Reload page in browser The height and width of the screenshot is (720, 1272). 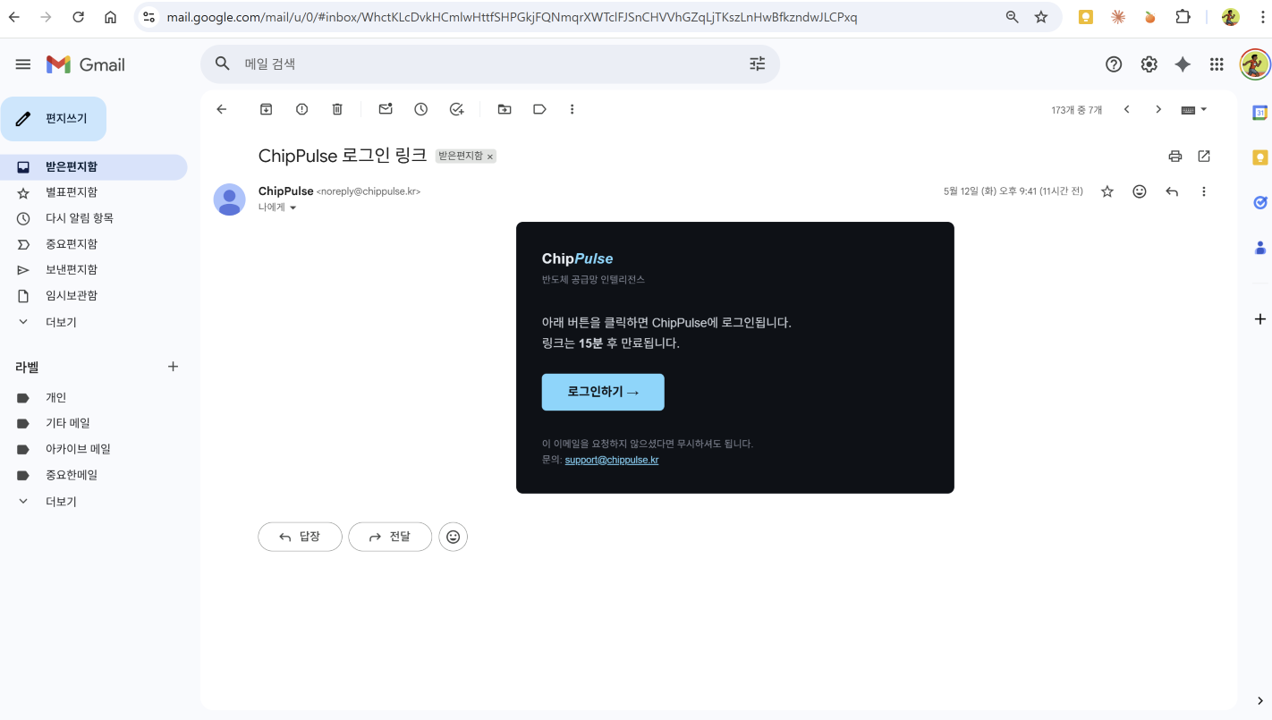pyautogui.click(x=78, y=17)
